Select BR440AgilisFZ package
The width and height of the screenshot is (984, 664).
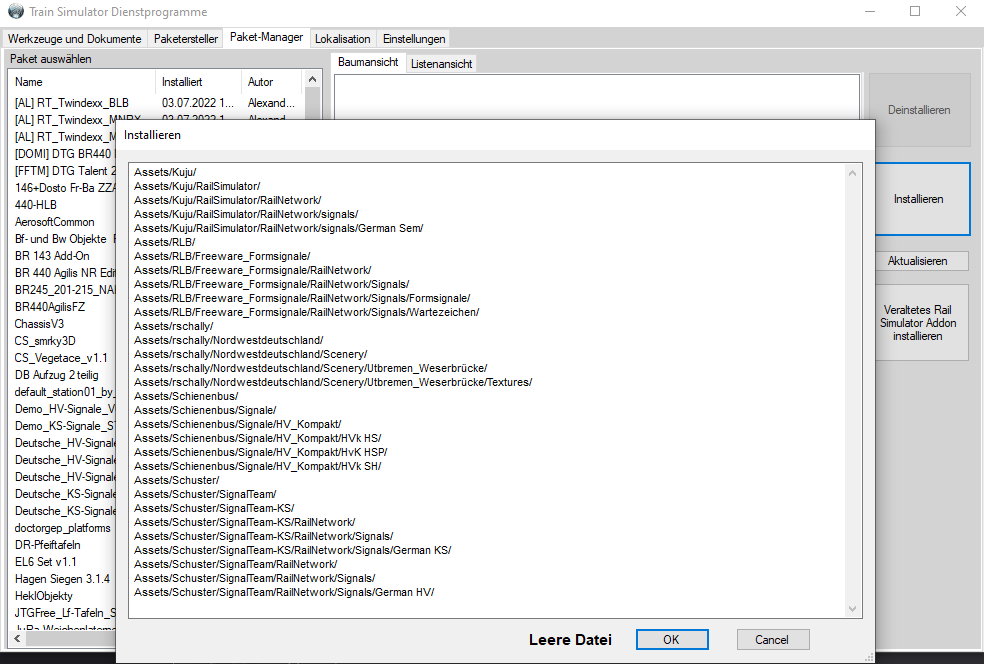pos(50,306)
